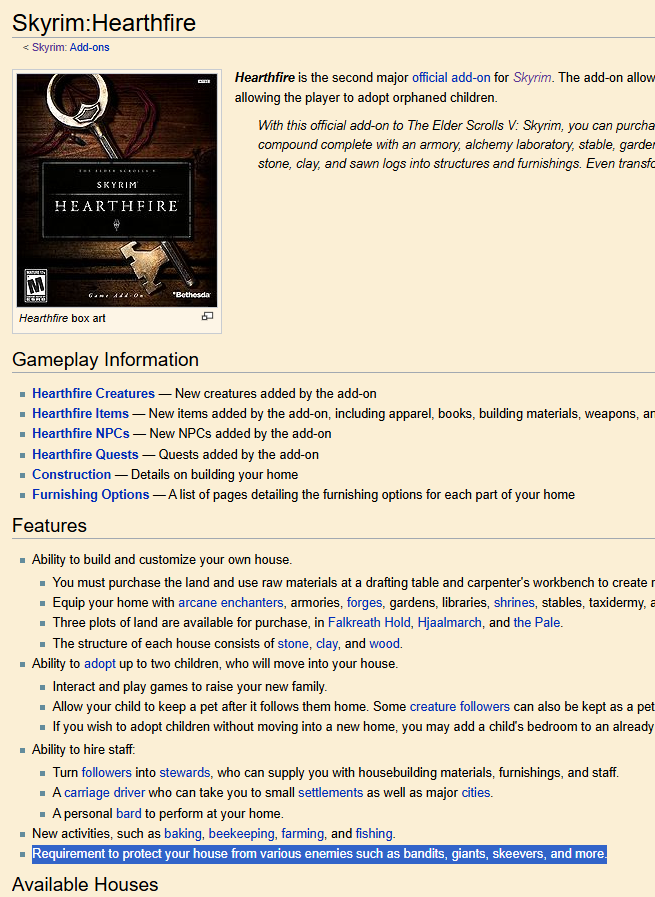655x897 pixels.
Task: Click the 'Hearthfire box art' caption
Action: pyautogui.click(x=62, y=318)
